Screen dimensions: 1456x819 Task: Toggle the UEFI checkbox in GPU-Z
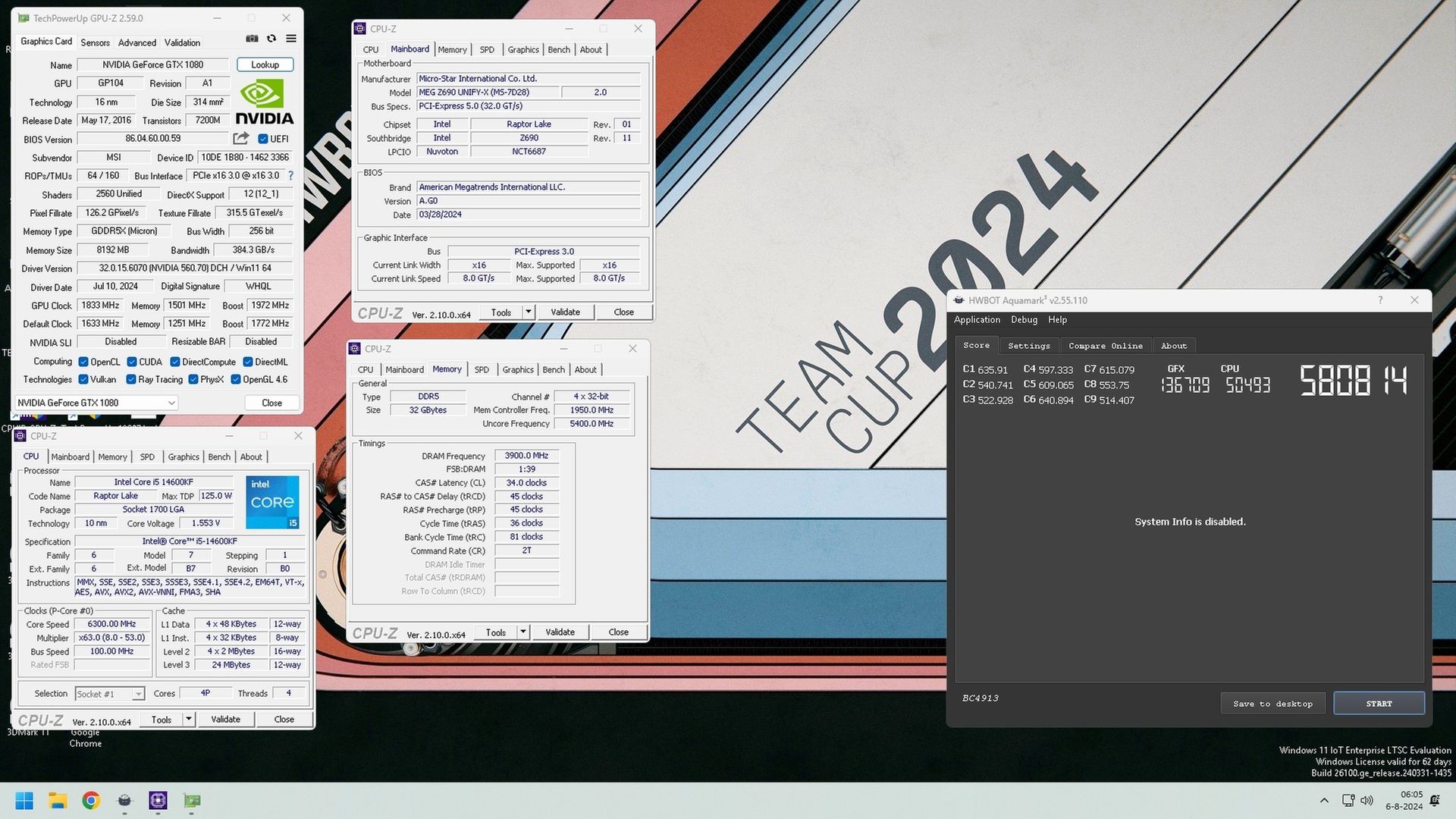coord(262,139)
